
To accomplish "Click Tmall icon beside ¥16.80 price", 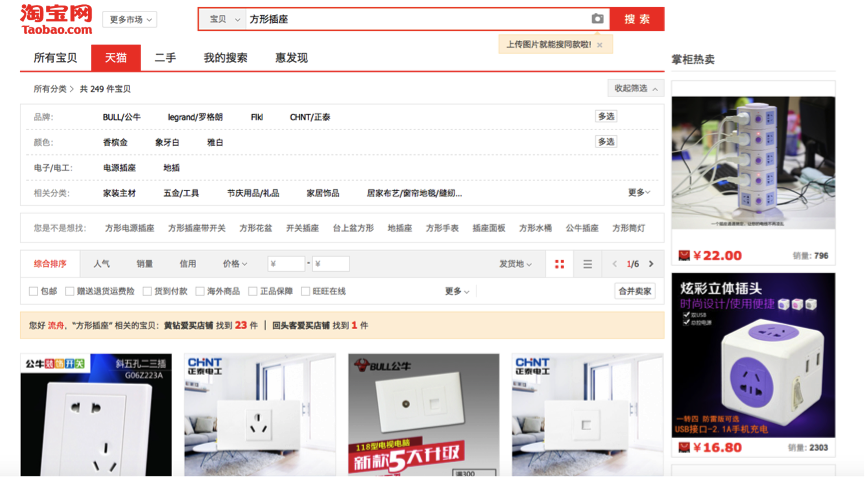I will tap(684, 447).
